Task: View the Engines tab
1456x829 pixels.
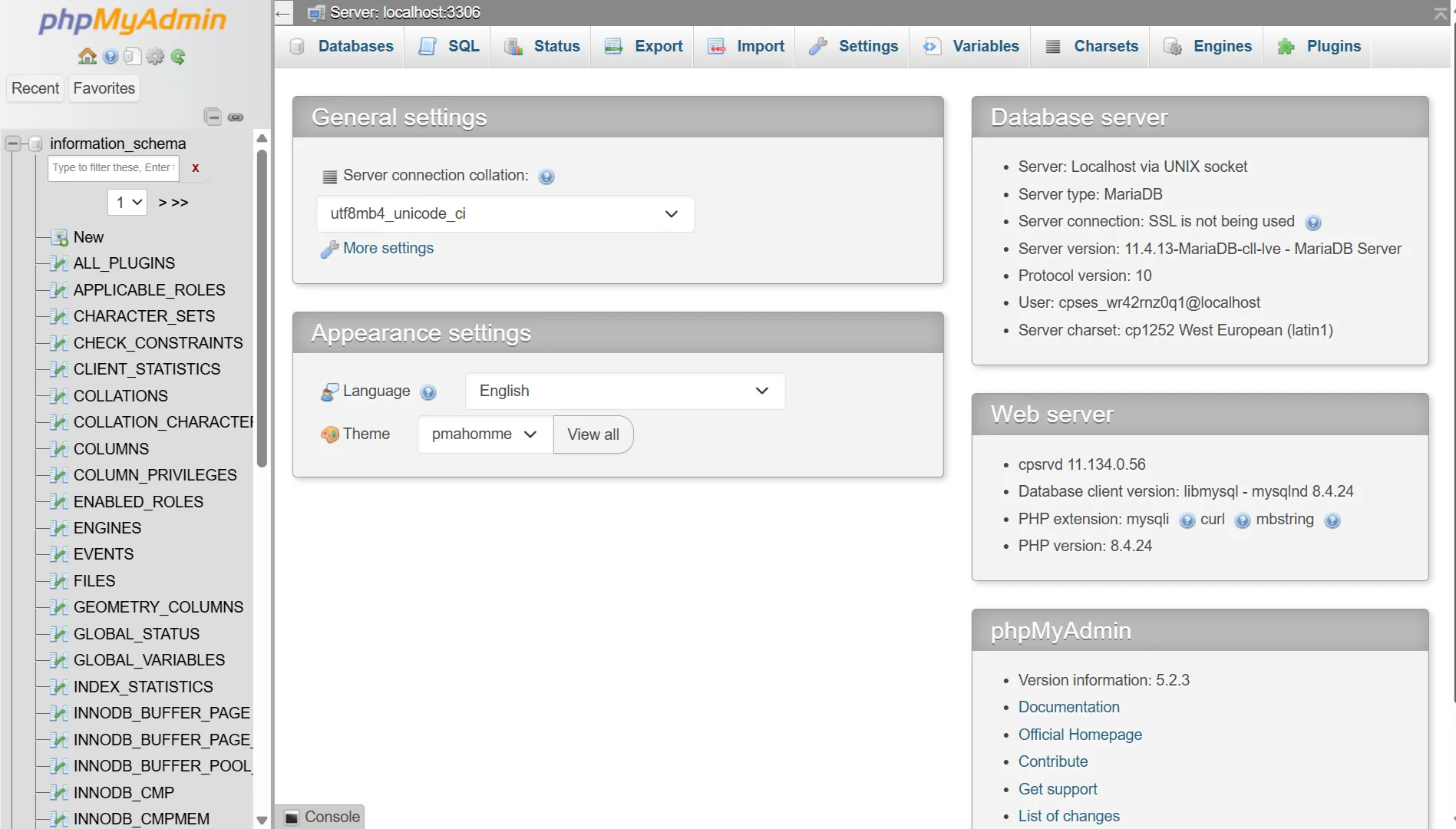Action: 1207,46
